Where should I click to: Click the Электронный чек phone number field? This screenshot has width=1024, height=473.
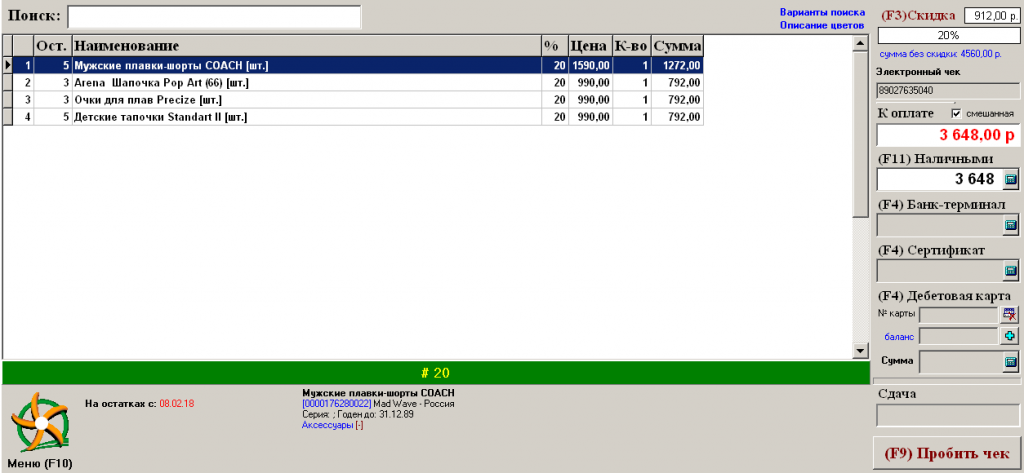948,91
